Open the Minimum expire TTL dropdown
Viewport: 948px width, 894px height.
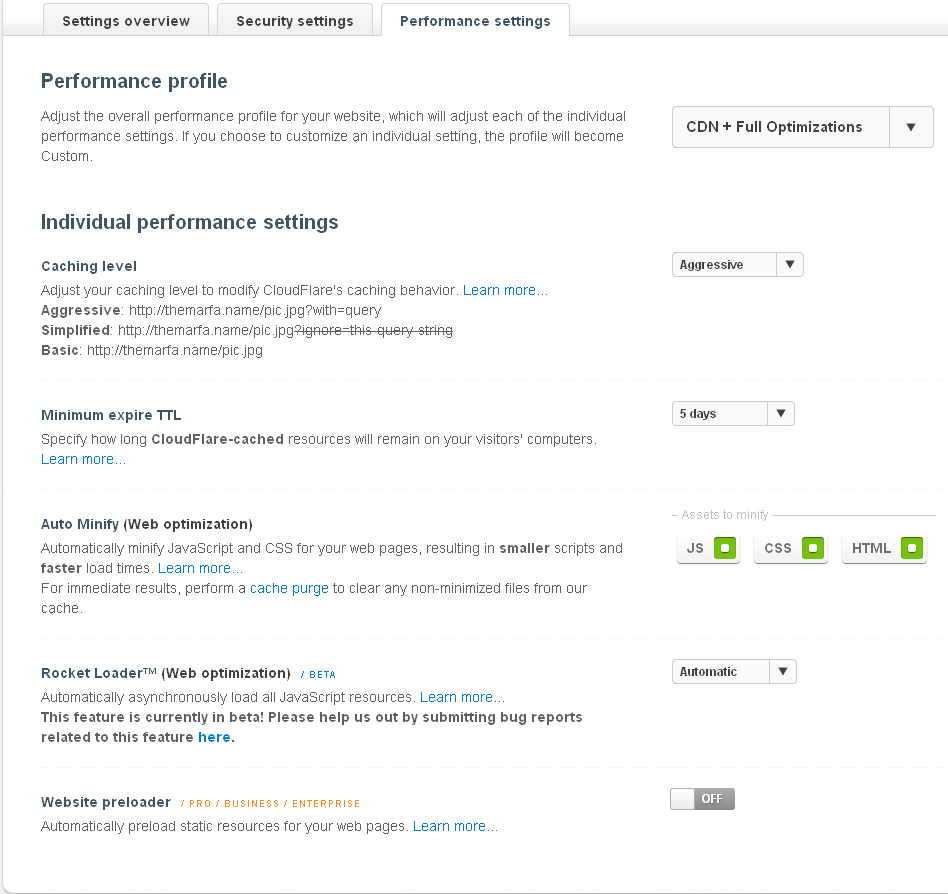(x=781, y=414)
